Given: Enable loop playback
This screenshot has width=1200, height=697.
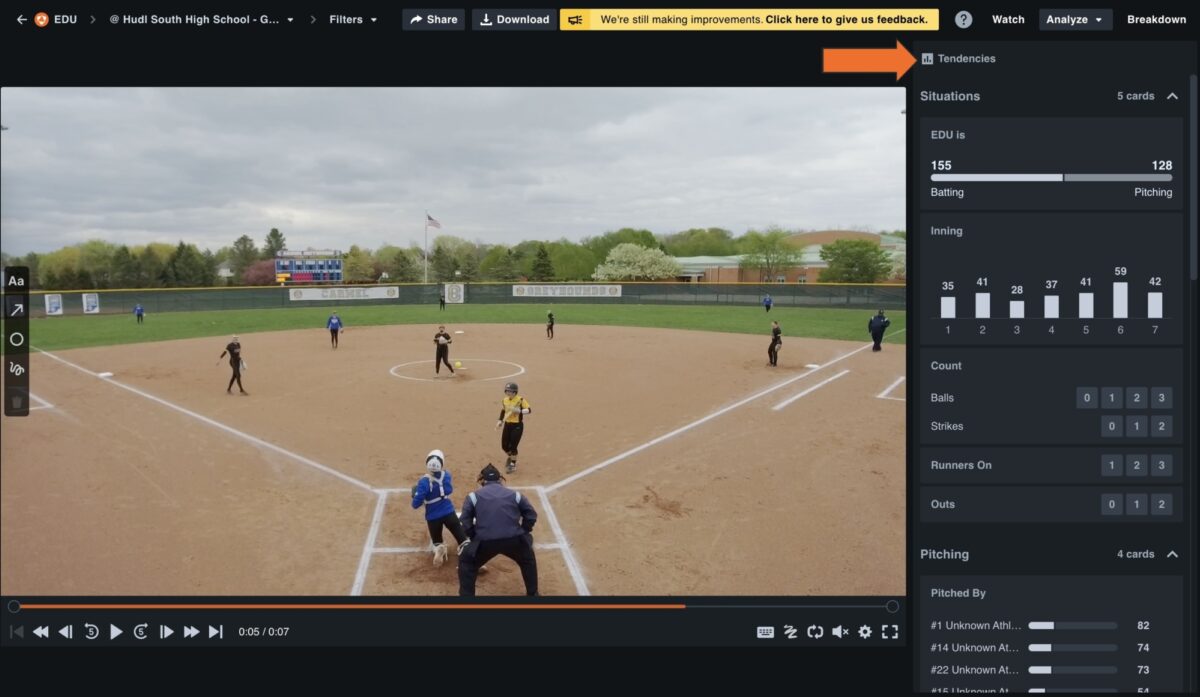Looking at the screenshot, I should tap(816, 631).
